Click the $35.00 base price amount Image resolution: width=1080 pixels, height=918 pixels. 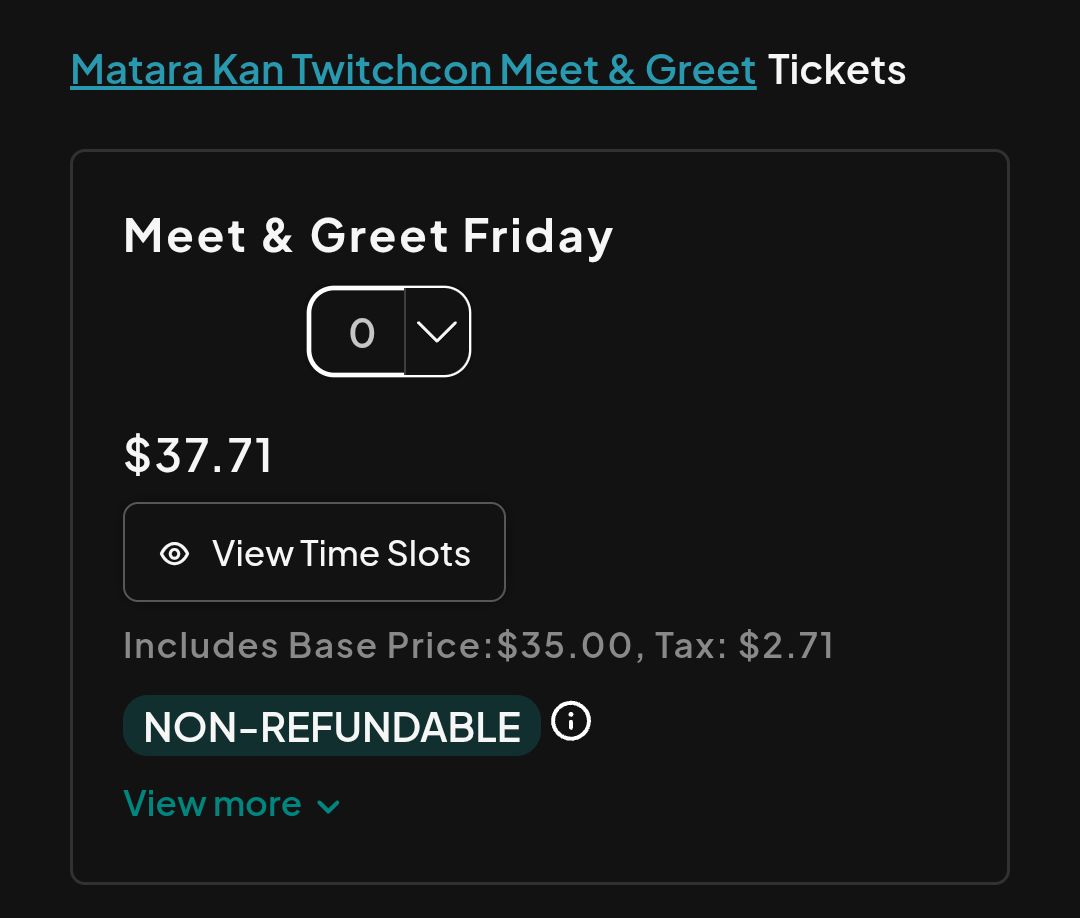[x=565, y=646]
